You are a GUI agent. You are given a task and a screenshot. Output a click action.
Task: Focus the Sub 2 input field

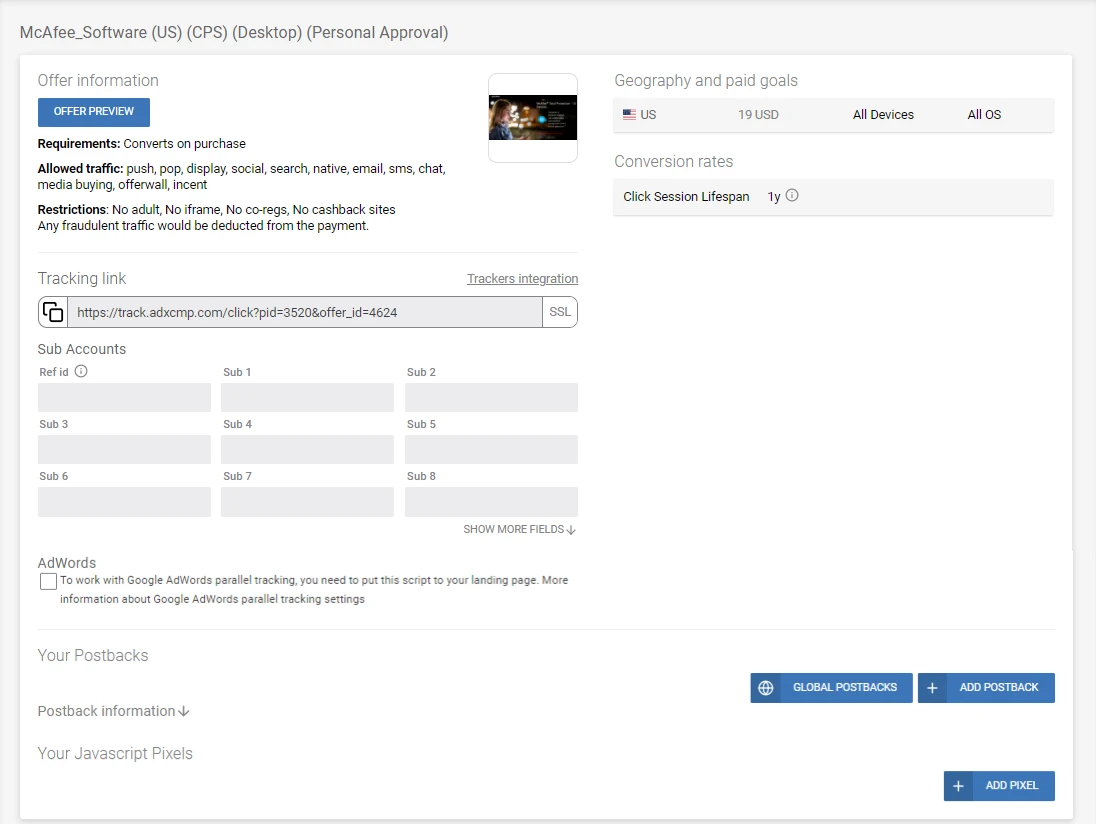point(491,397)
